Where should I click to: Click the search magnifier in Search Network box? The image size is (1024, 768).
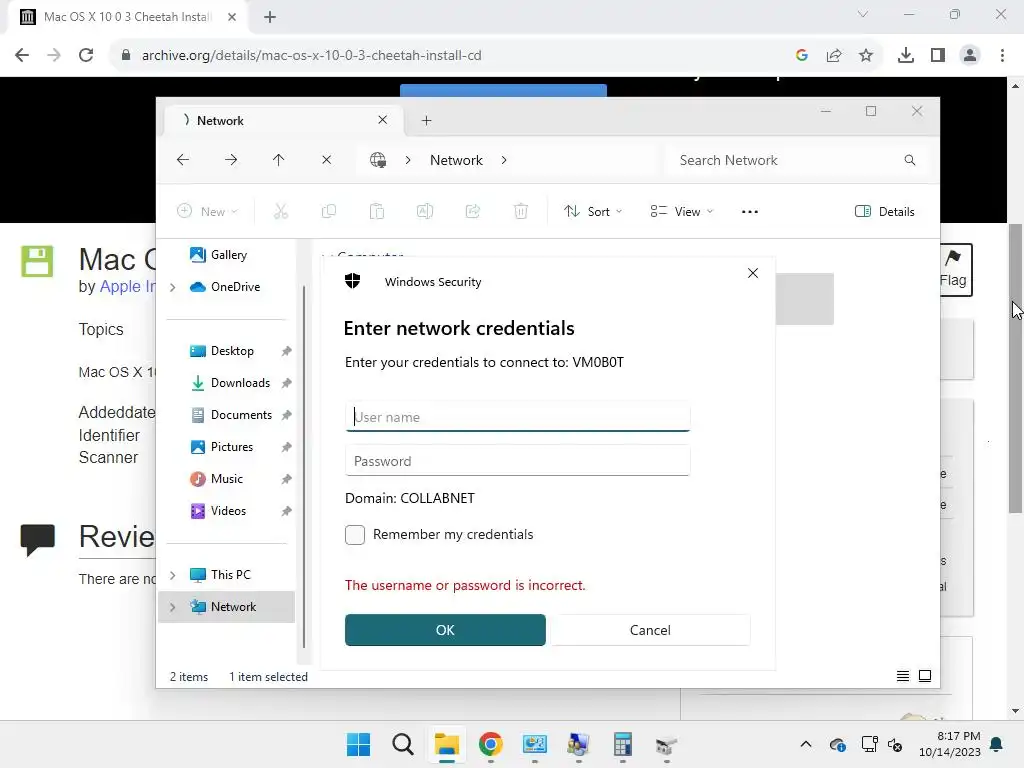click(910, 160)
